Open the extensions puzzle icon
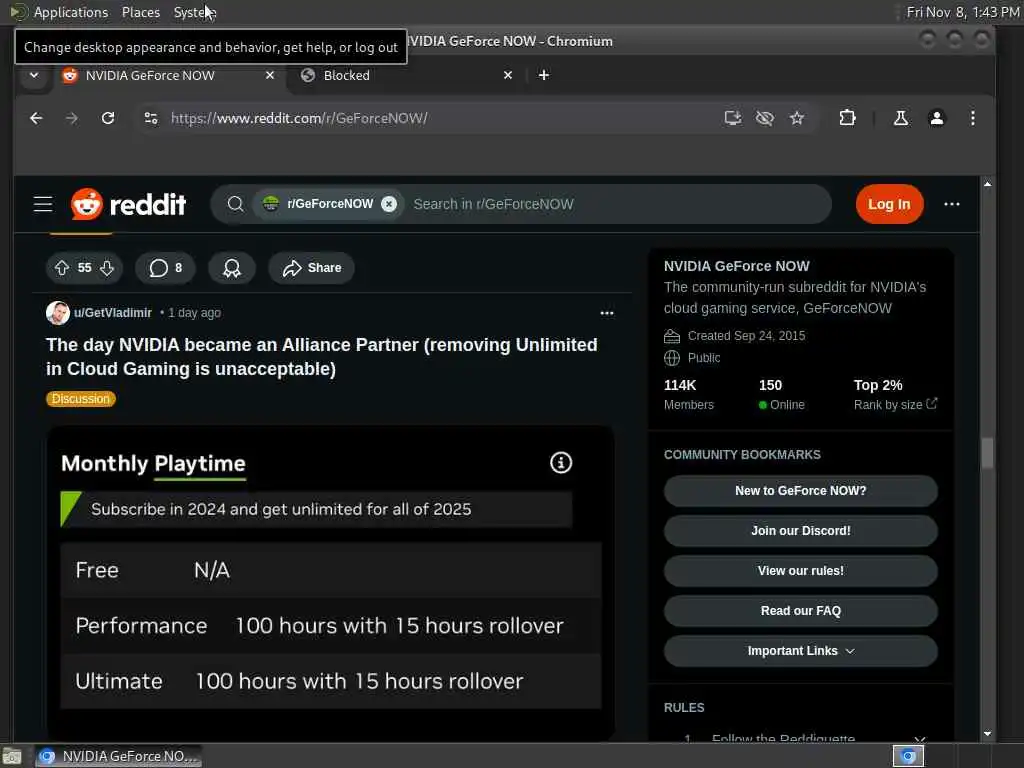 [x=847, y=118]
